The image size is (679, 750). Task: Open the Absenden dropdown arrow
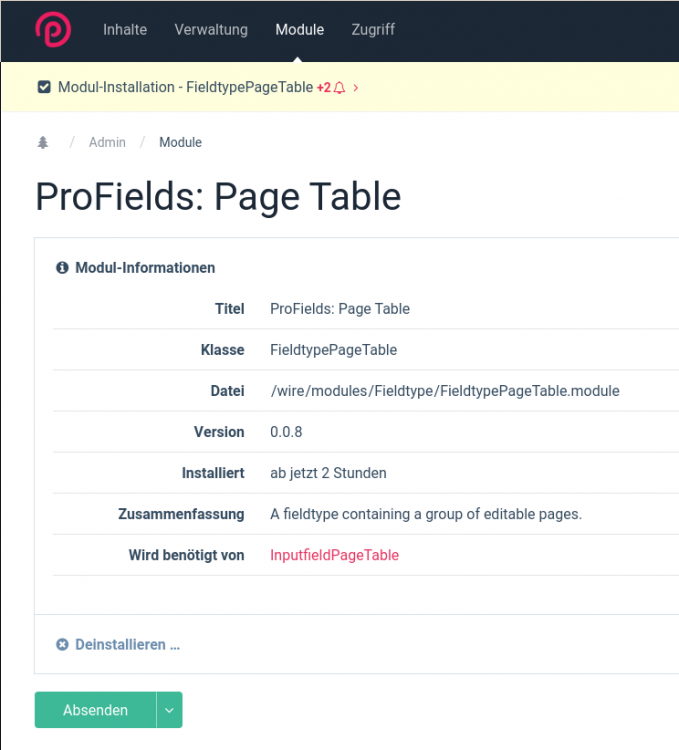tap(169, 710)
